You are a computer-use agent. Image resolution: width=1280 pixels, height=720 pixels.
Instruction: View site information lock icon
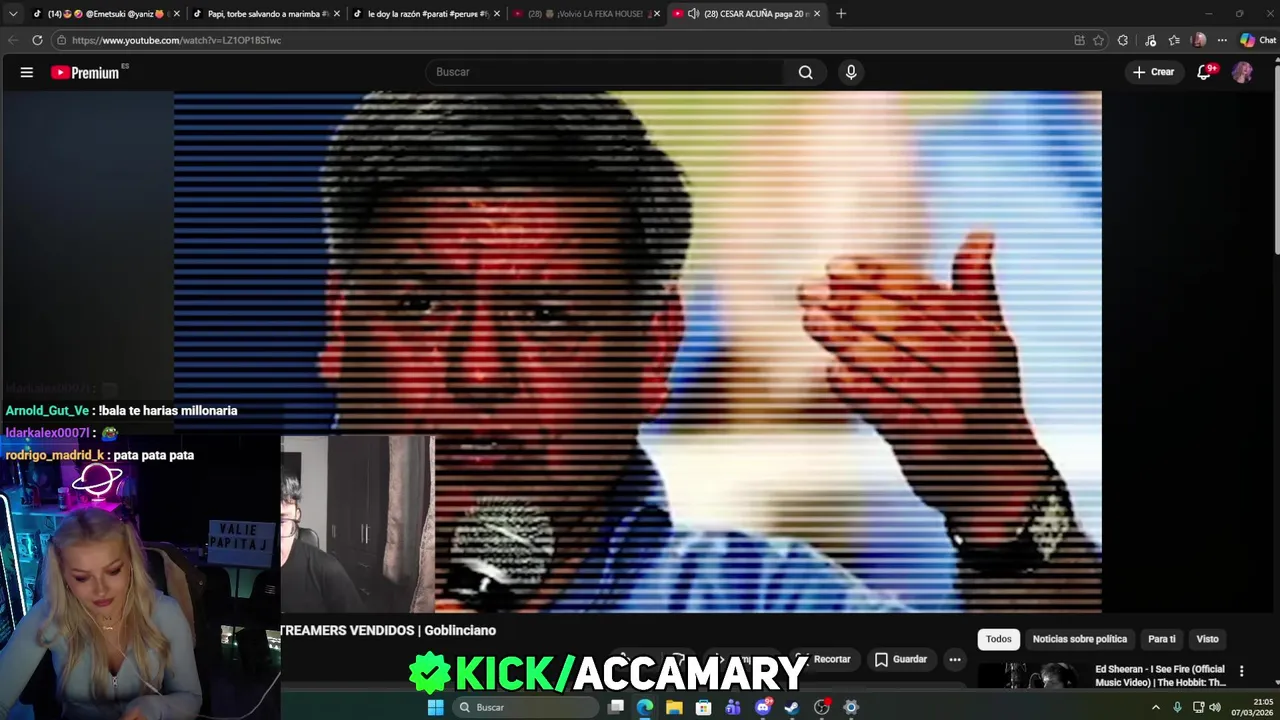click(61, 40)
